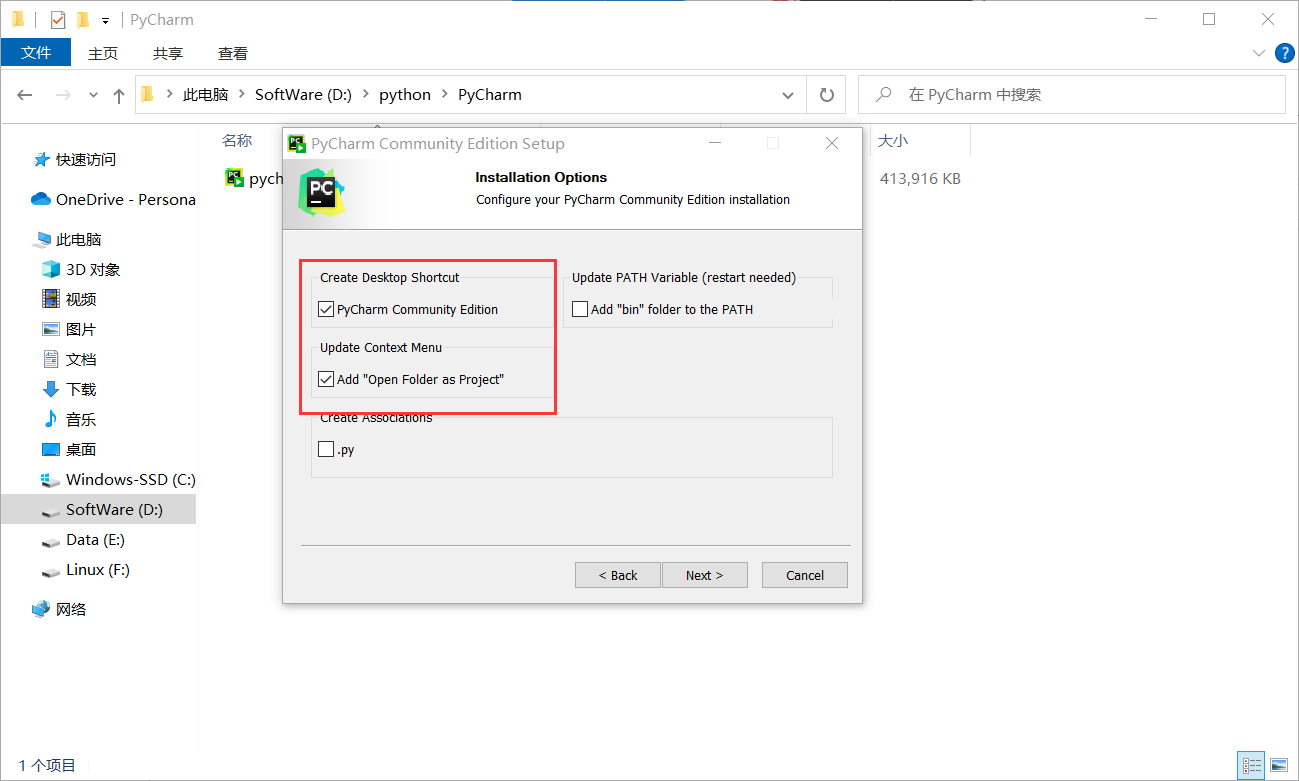Click the 413,916 KB file size cell

[x=920, y=179]
